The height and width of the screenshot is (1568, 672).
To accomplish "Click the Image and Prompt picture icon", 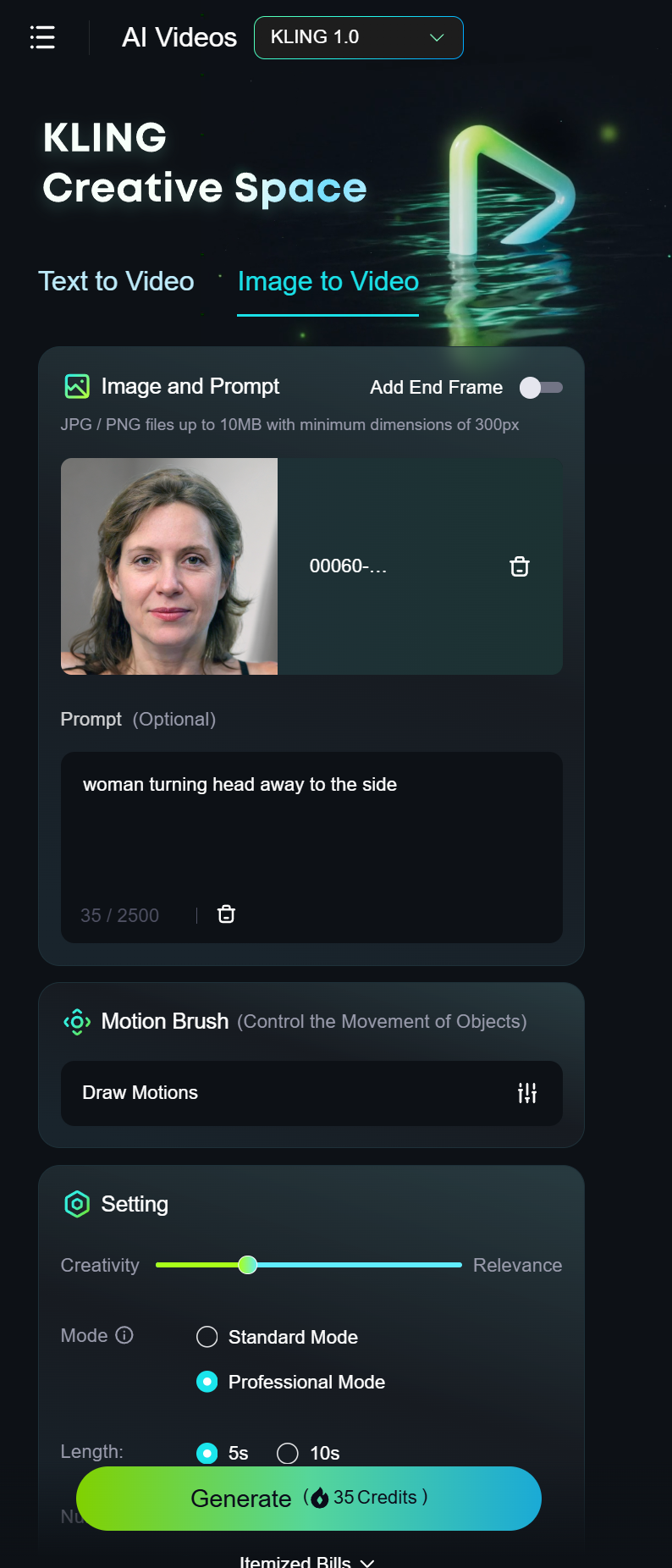I will (77, 386).
